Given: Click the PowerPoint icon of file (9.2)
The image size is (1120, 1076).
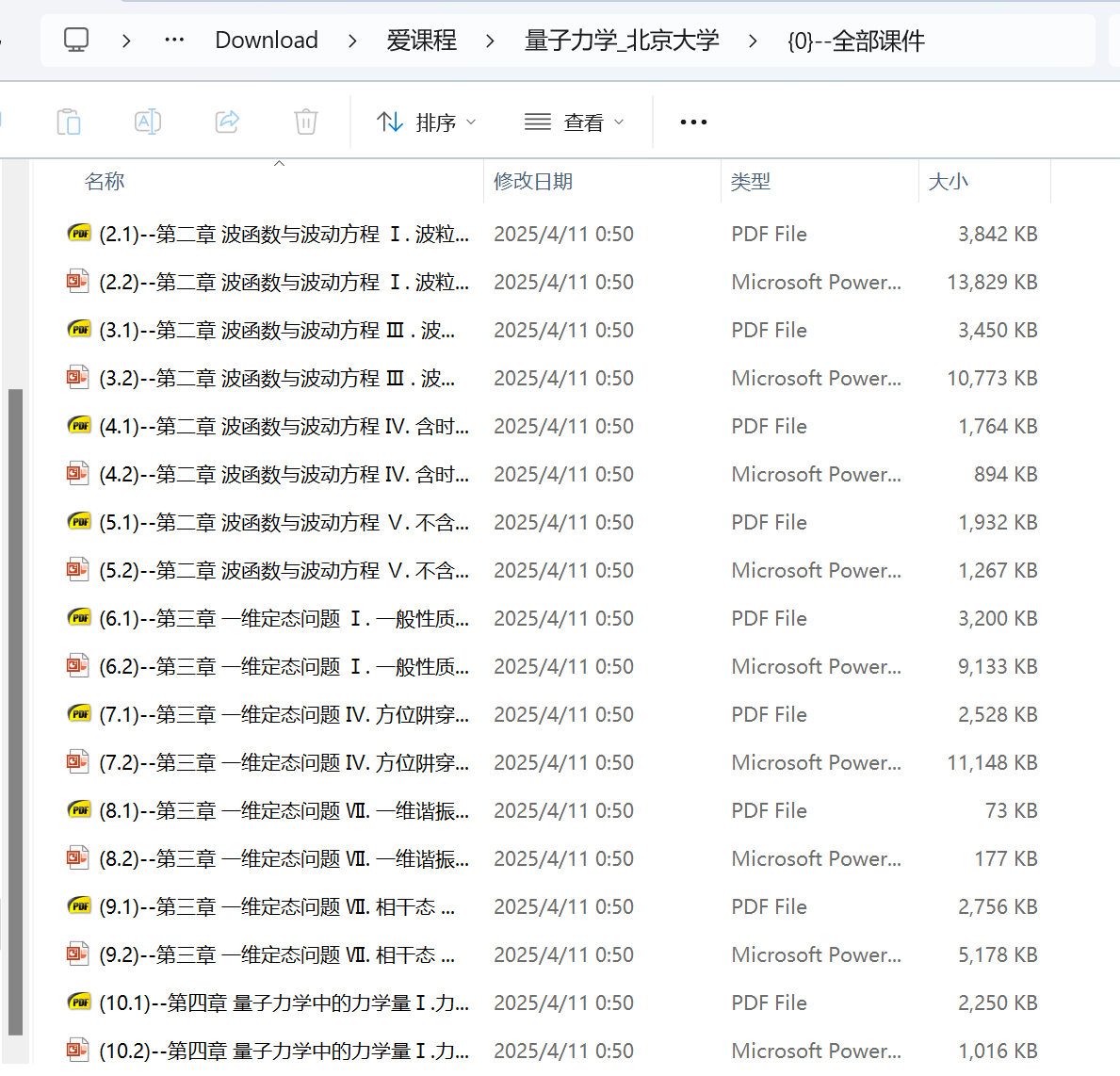Looking at the screenshot, I should click(x=78, y=954).
